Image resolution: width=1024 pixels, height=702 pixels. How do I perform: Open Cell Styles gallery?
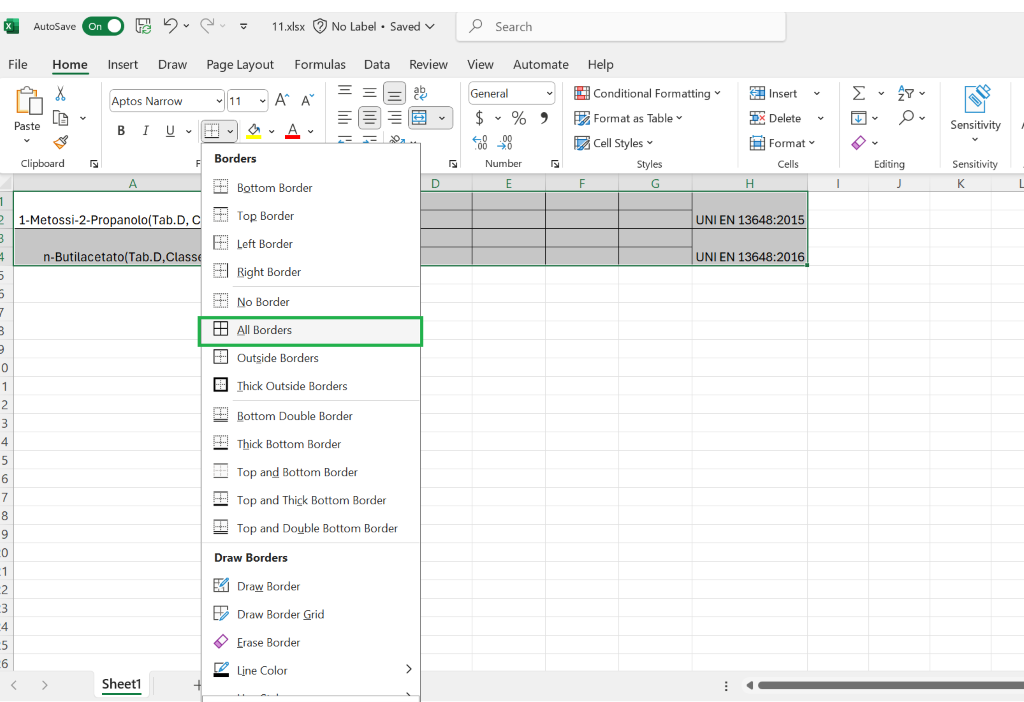click(614, 143)
